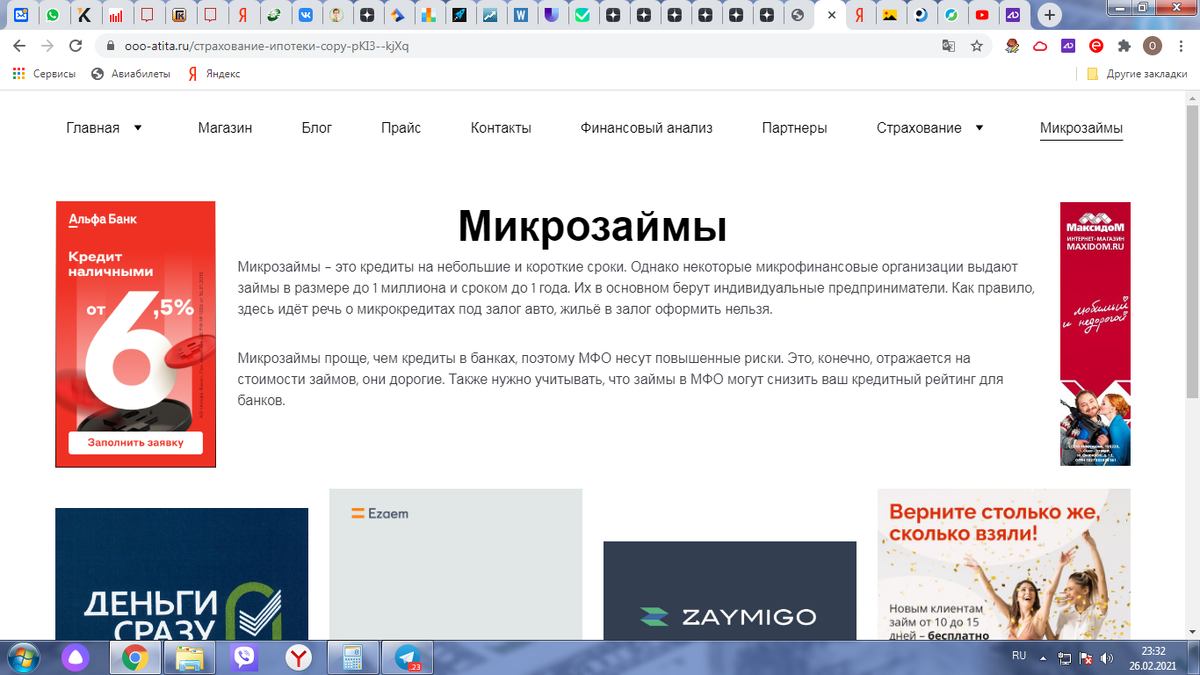Expand the dropdown arrow beside Страхование
The width and height of the screenshot is (1200, 675).
[979, 128]
